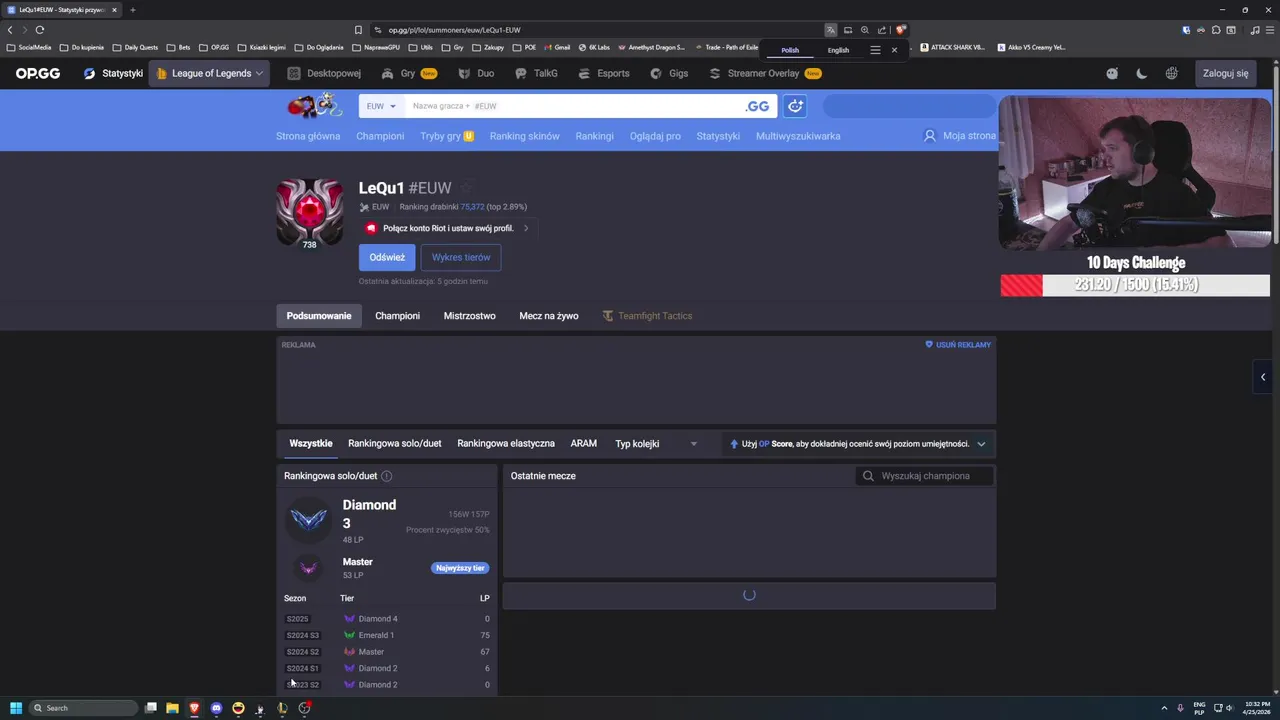Click the browser address bar URL
Screen dimensions: 1280x720
454,30
